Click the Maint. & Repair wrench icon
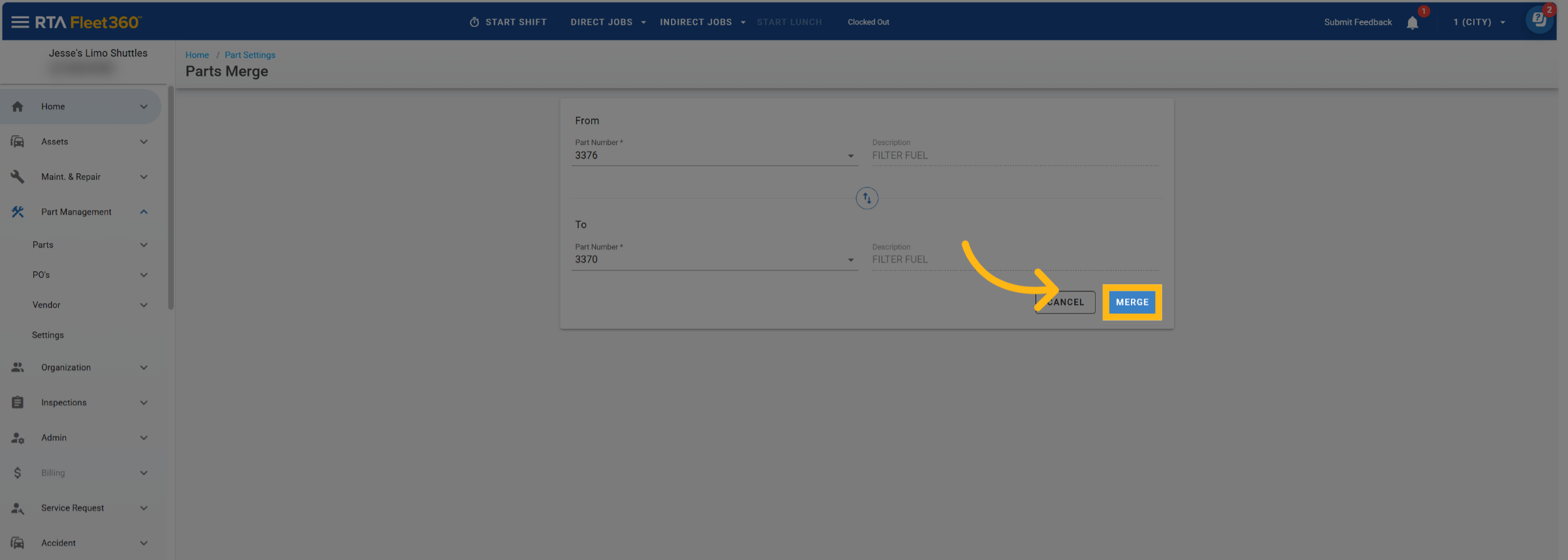The height and width of the screenshot is (560, 1568). coord(18,177)
